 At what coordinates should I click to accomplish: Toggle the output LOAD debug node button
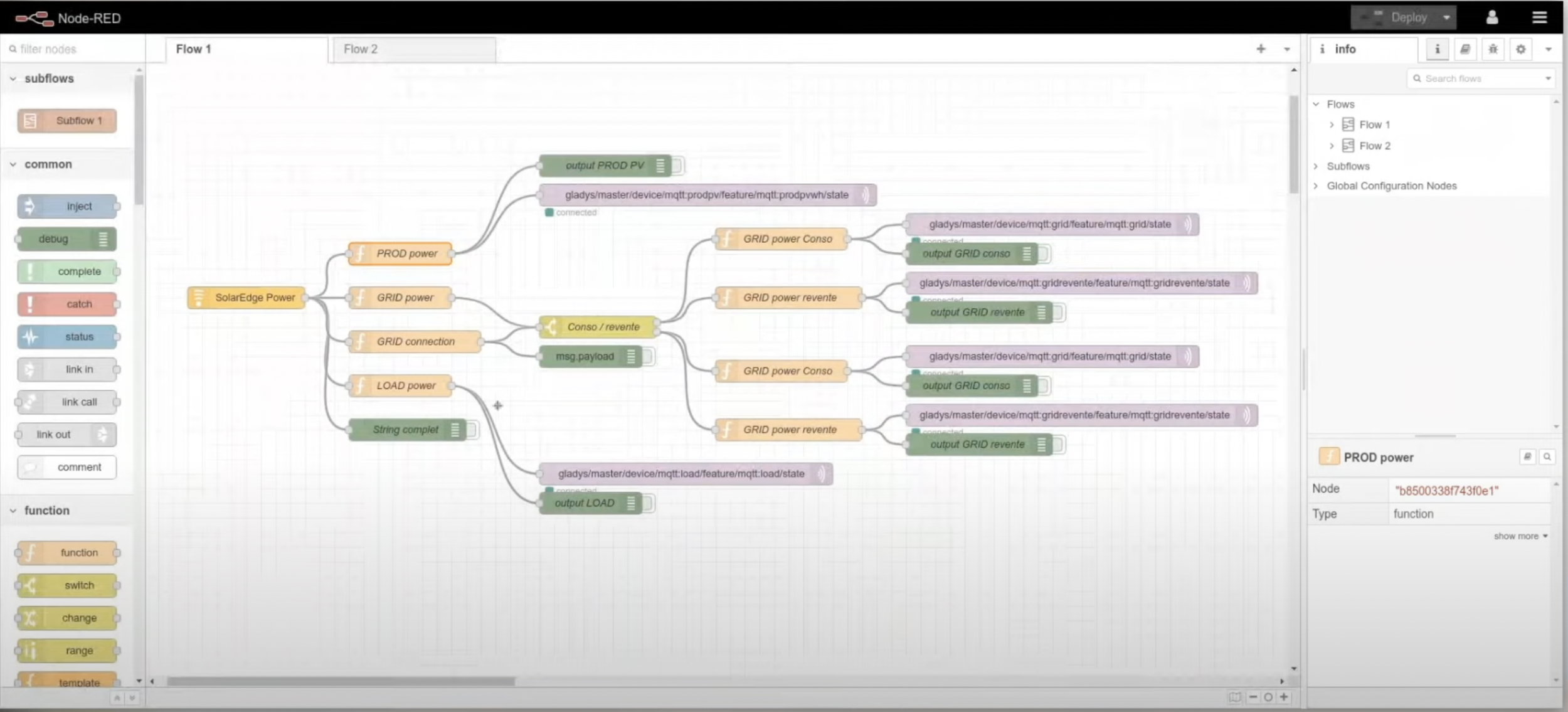coord(649,503)
